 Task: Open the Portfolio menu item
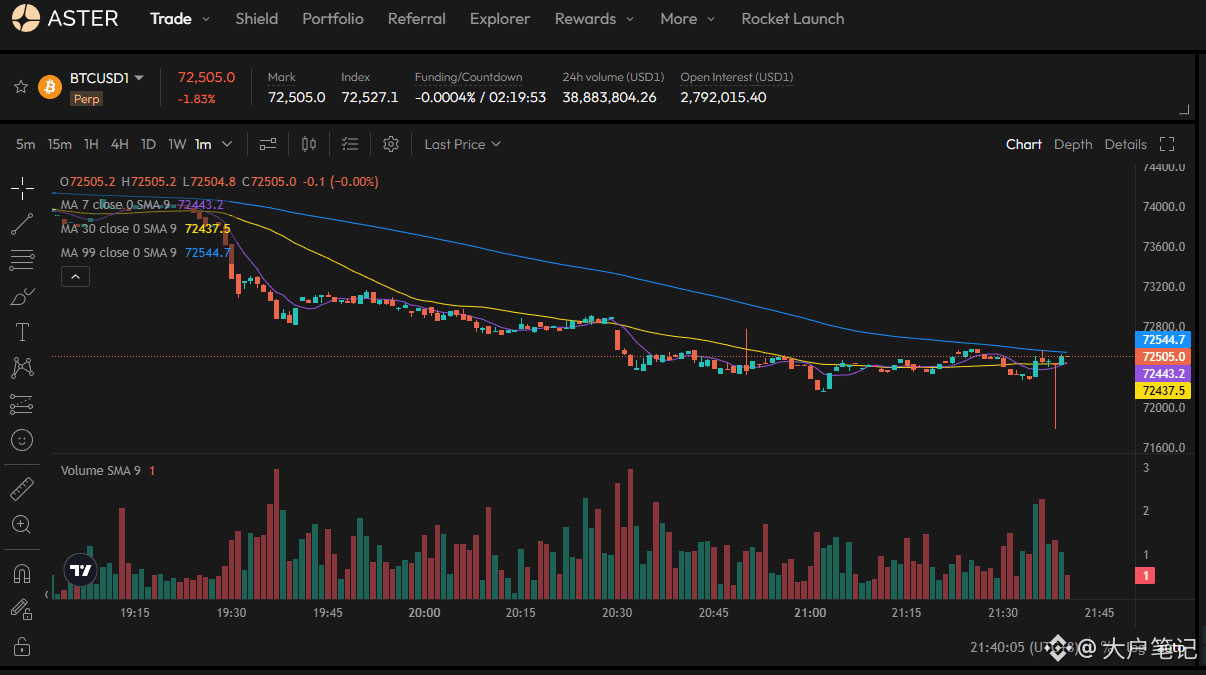[333, 19]
